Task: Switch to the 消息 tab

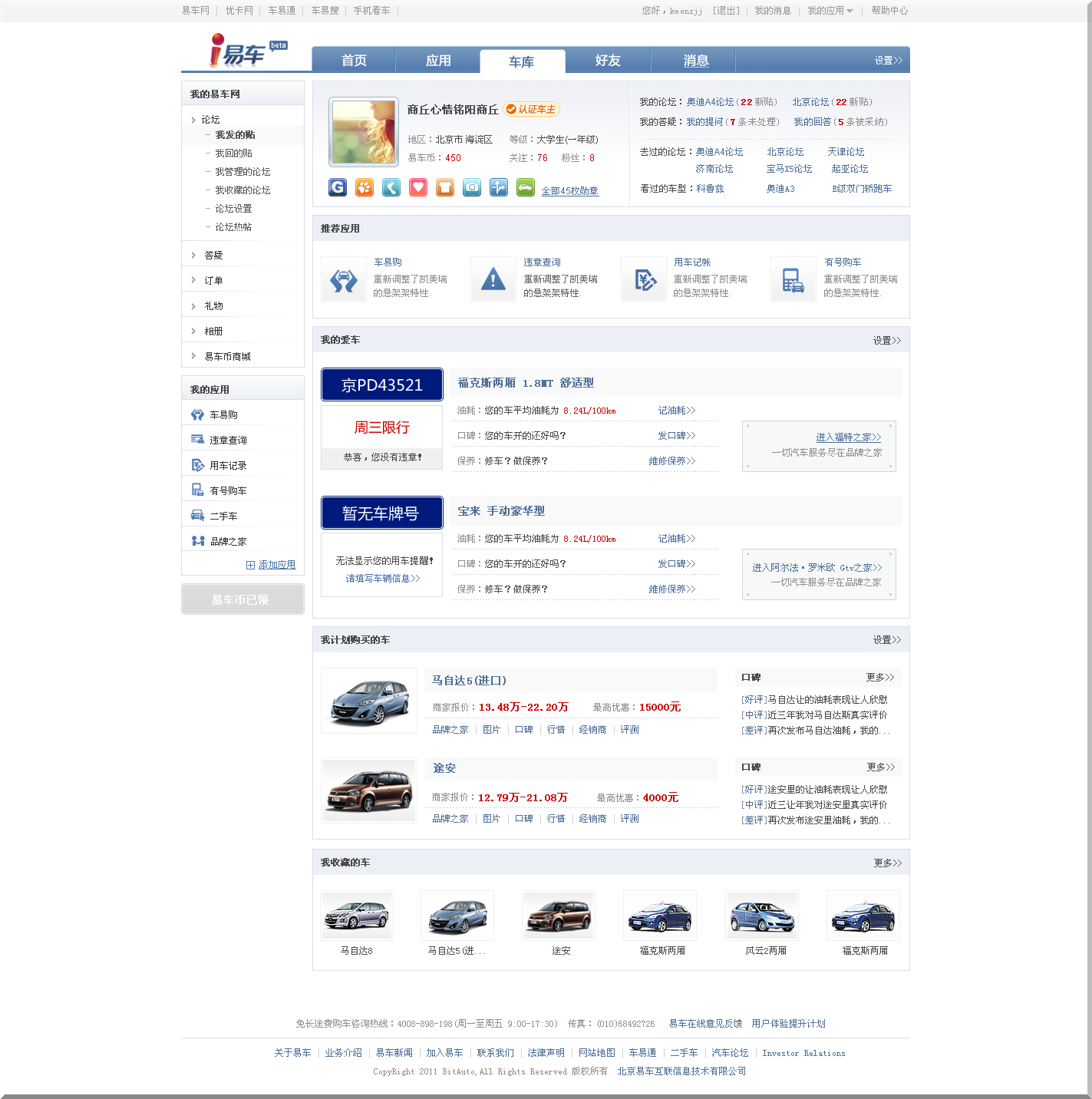Action: pyautogui.click(x=696, y=61)
